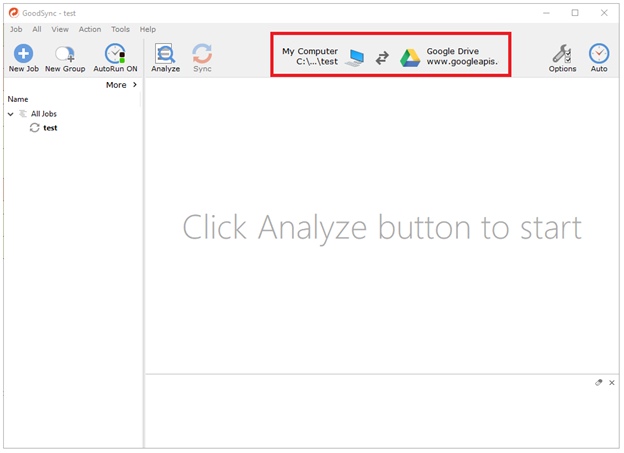Expand the More toolbar chevron
Screen dimensions: 624x453
click(134, 85)
